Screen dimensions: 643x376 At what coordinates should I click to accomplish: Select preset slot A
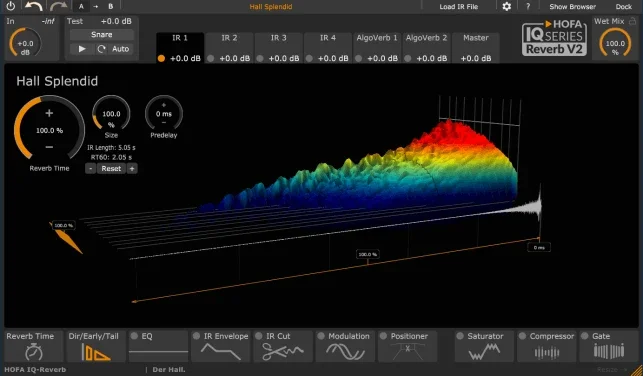pyautogui.click(x=81, y=7)
